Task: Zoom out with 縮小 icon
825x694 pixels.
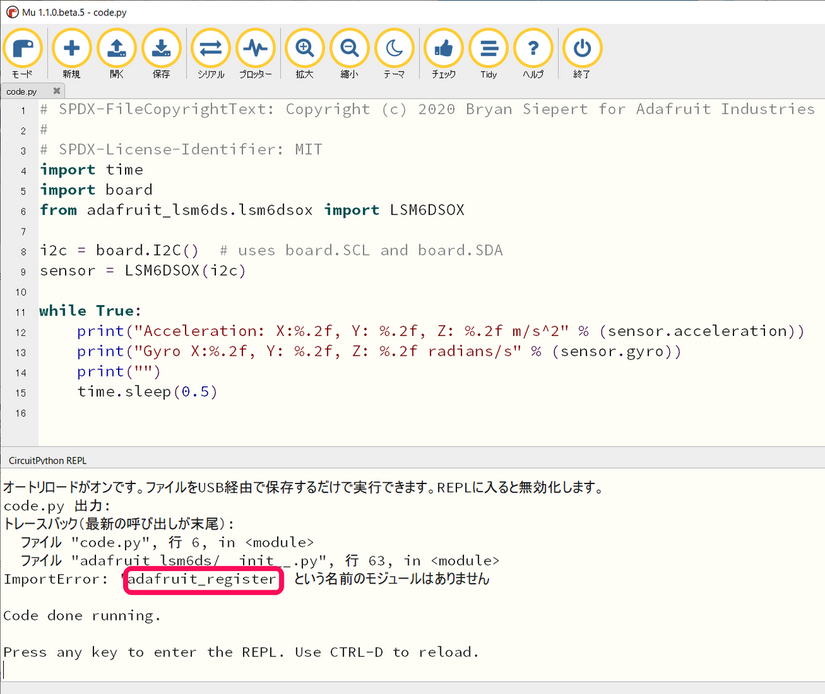Action: coord(349,49)
